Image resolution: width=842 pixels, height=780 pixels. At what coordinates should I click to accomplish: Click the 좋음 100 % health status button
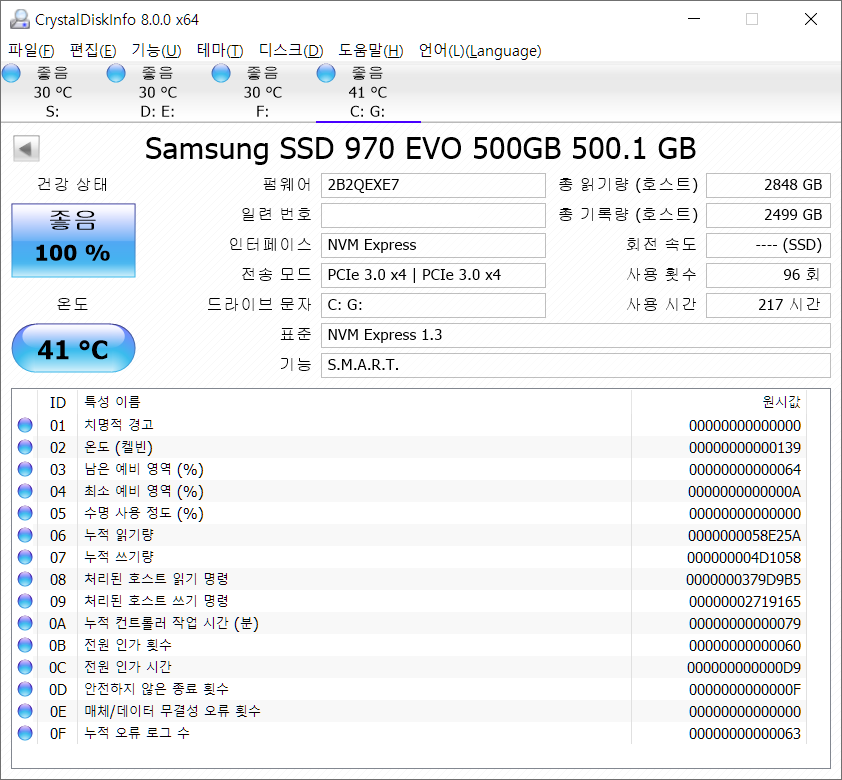click(74, 240)
